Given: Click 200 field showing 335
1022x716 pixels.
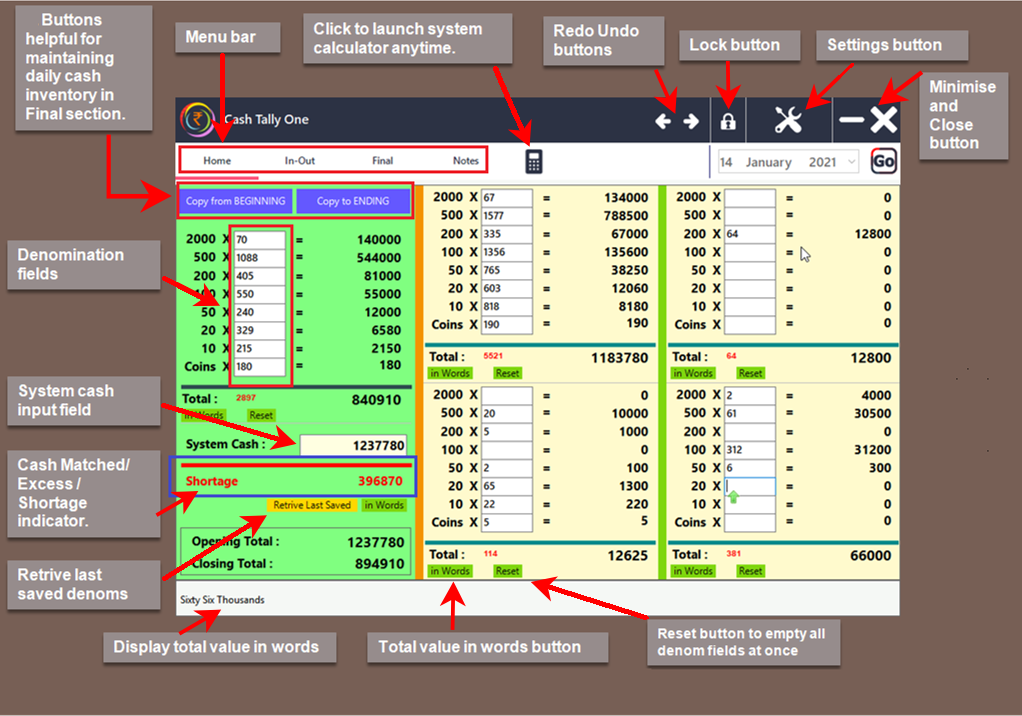Looking at the screenshot, I should point(506,234).
